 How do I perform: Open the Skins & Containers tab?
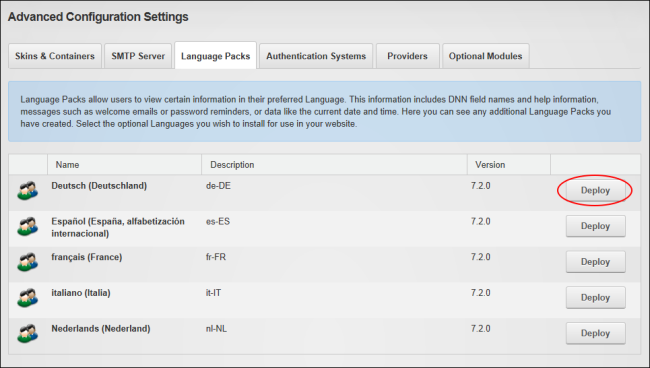point(55,56)
